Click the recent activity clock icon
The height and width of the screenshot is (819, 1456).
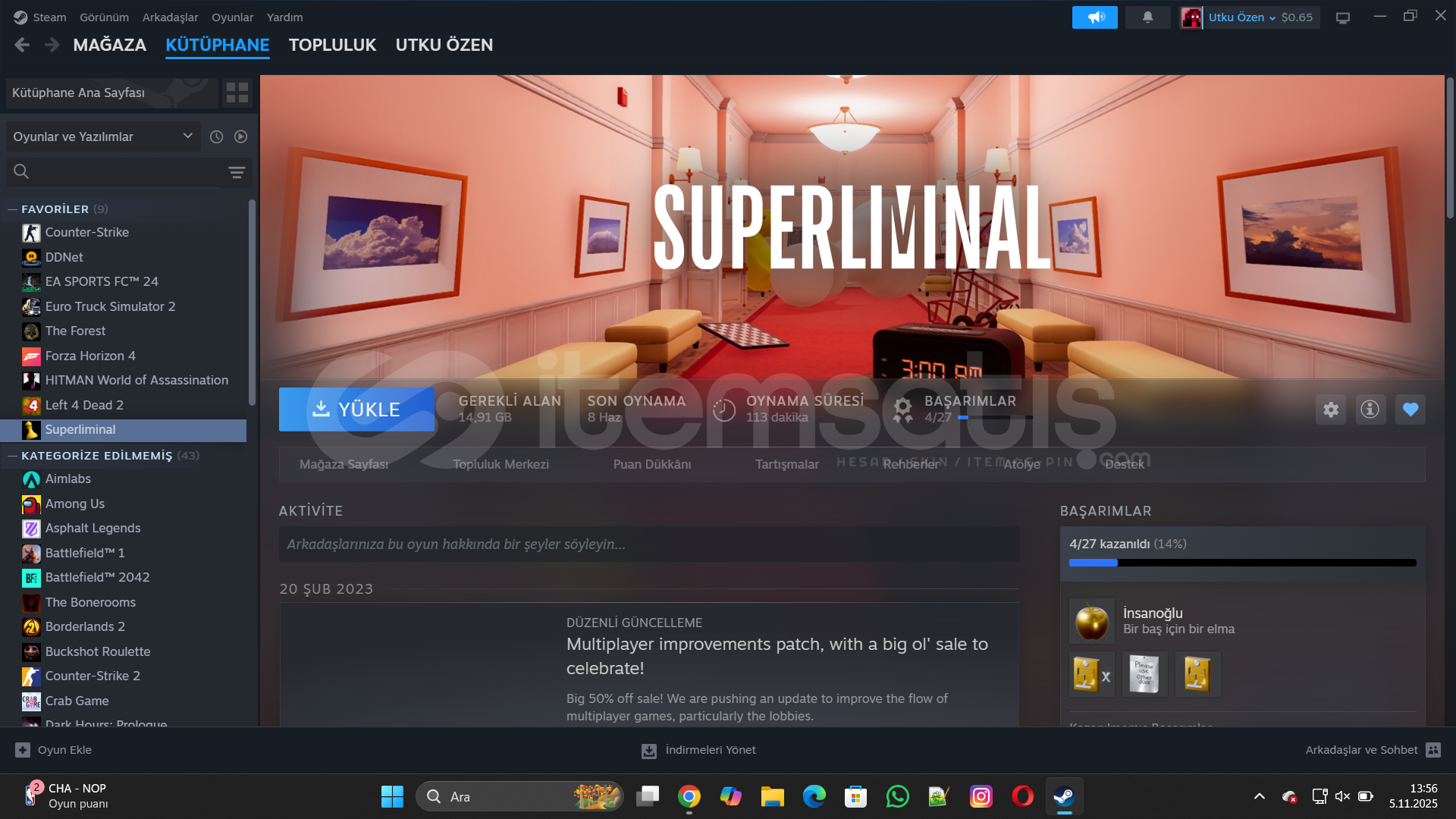pyautogui.click(x=216, y=136)
